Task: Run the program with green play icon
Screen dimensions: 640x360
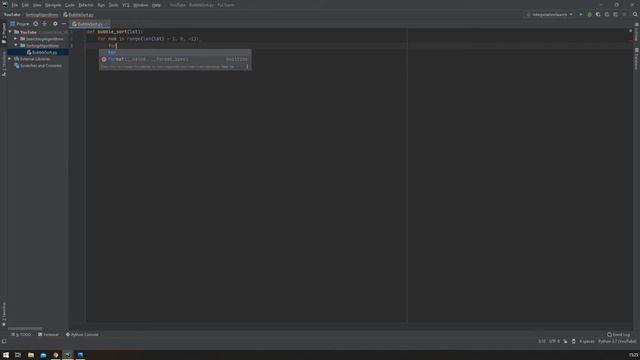Action: 581,15
